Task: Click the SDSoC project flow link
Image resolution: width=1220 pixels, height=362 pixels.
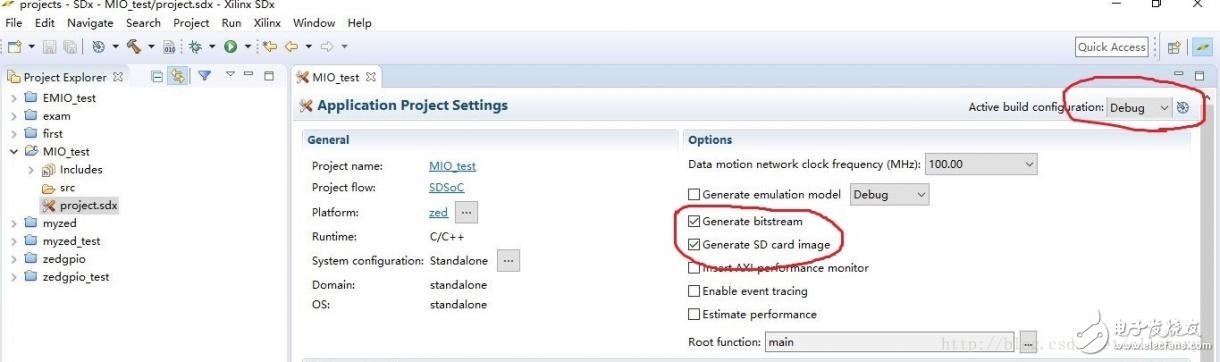Action: [x=446, y=188]
